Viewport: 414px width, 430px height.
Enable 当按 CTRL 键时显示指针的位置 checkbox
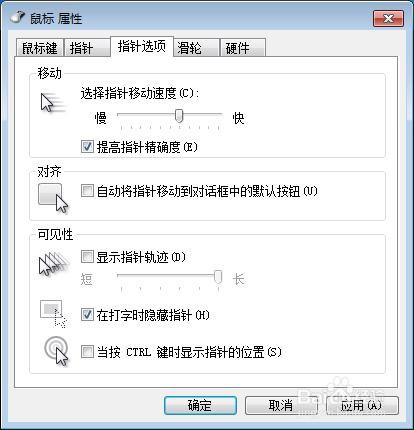87,352
